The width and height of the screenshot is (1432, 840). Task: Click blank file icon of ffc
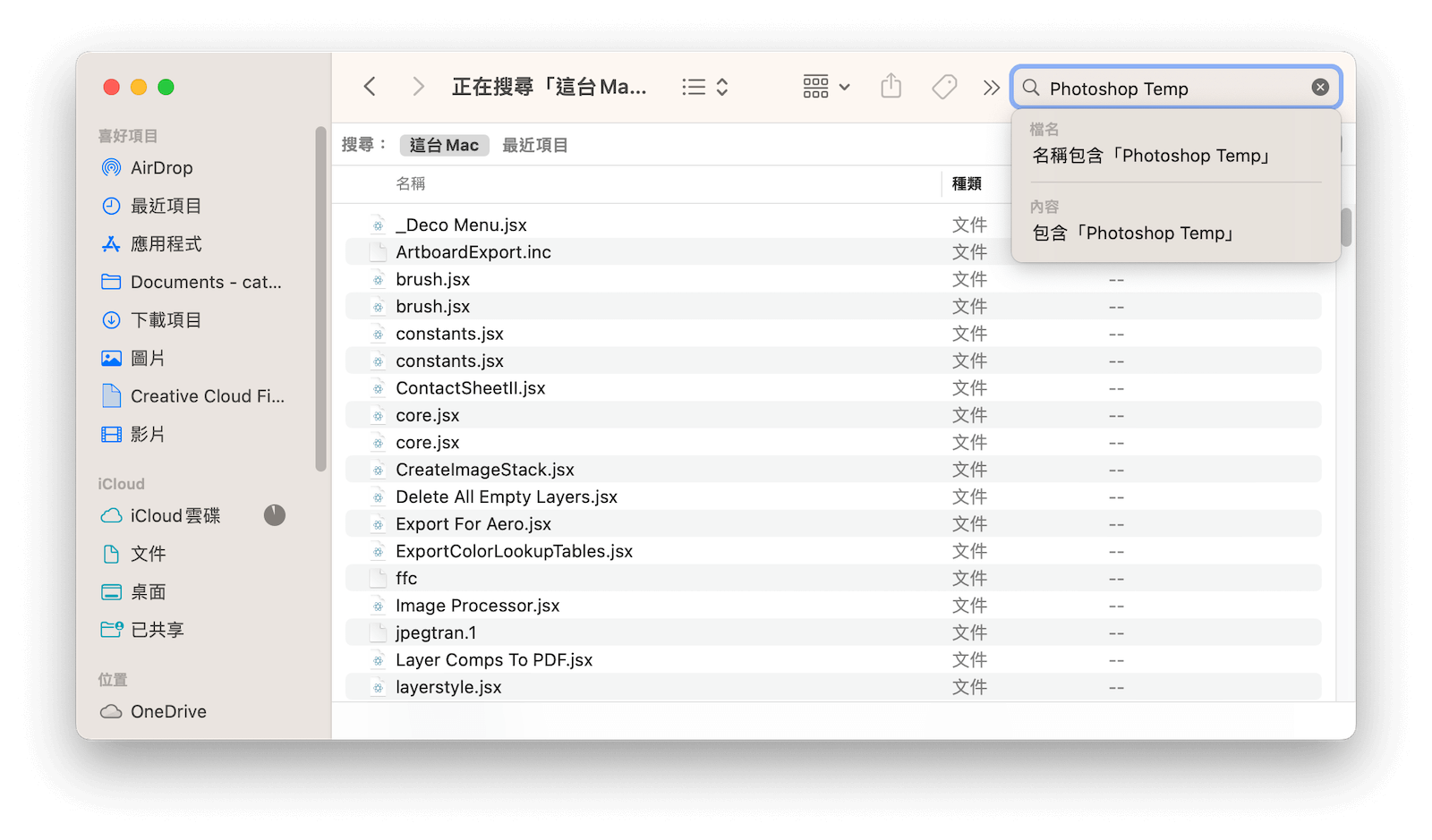[x=378, y=579]
